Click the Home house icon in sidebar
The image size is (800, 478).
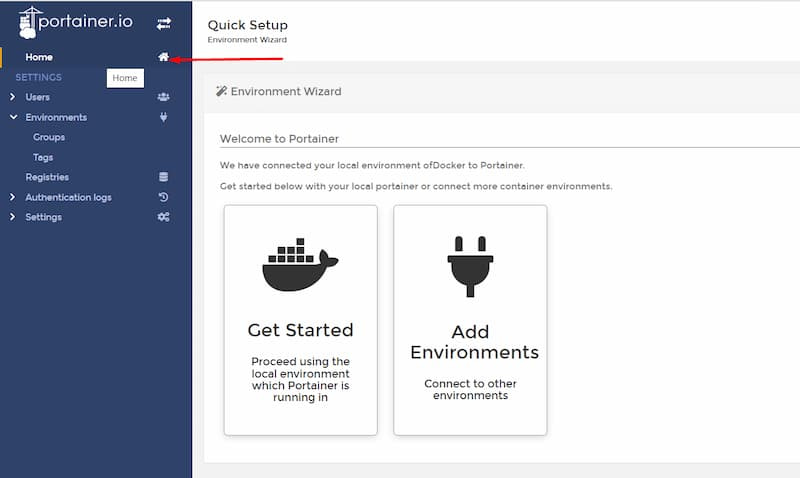tap(164, 57)
